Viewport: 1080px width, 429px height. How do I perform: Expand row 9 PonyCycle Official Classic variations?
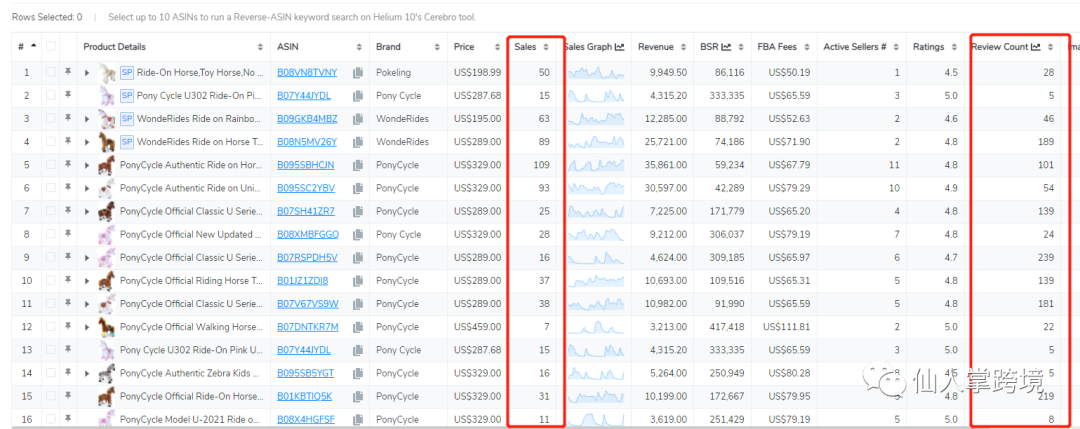pyautogui.click(x=87, y=258)
